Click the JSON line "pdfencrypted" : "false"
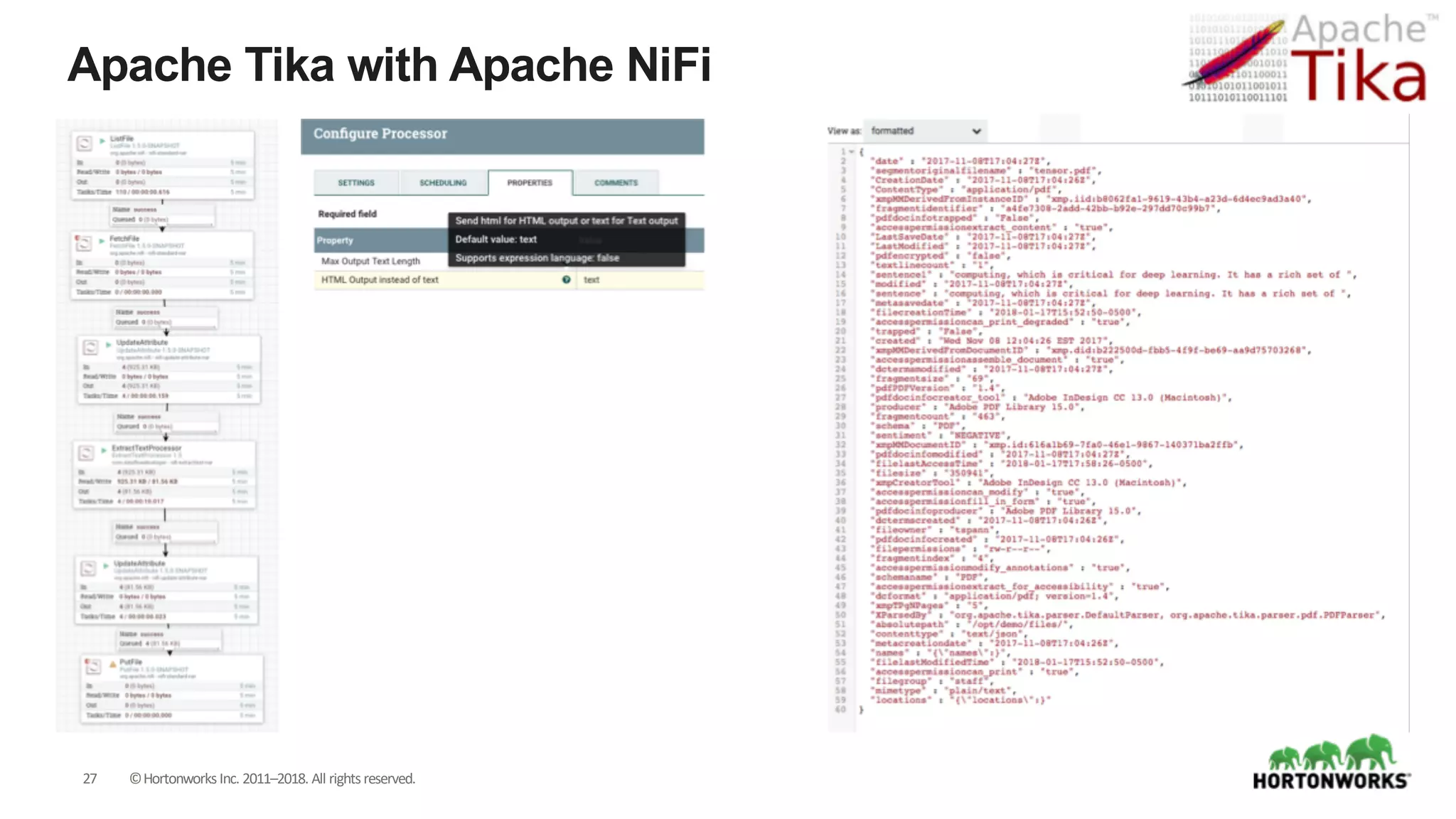Screen dimensions: 1456x819 click(938, 255)
